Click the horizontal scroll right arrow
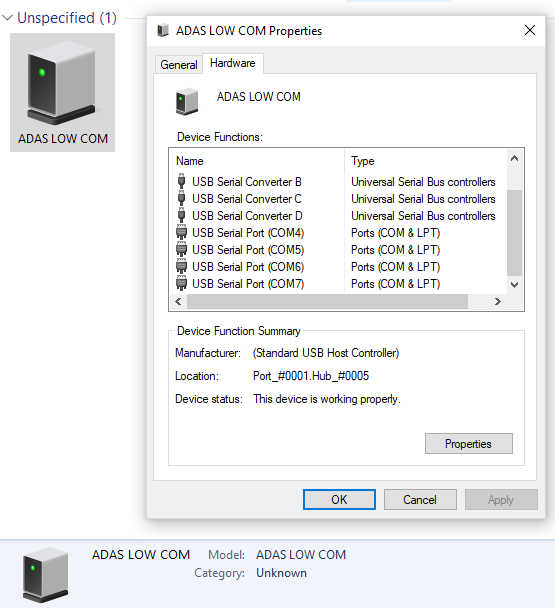 [x=498, y=302]
